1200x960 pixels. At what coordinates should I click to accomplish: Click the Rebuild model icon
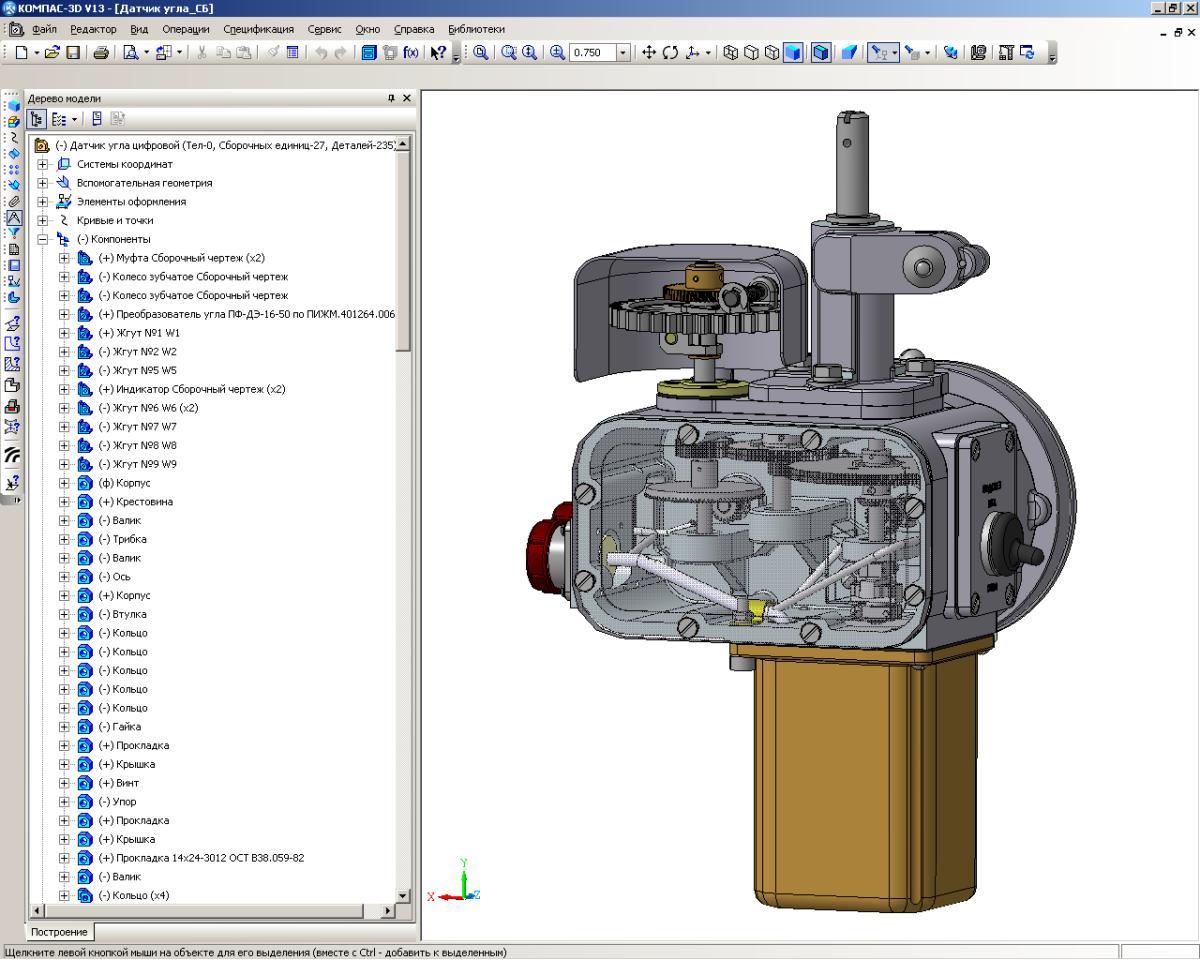point(950,53)
